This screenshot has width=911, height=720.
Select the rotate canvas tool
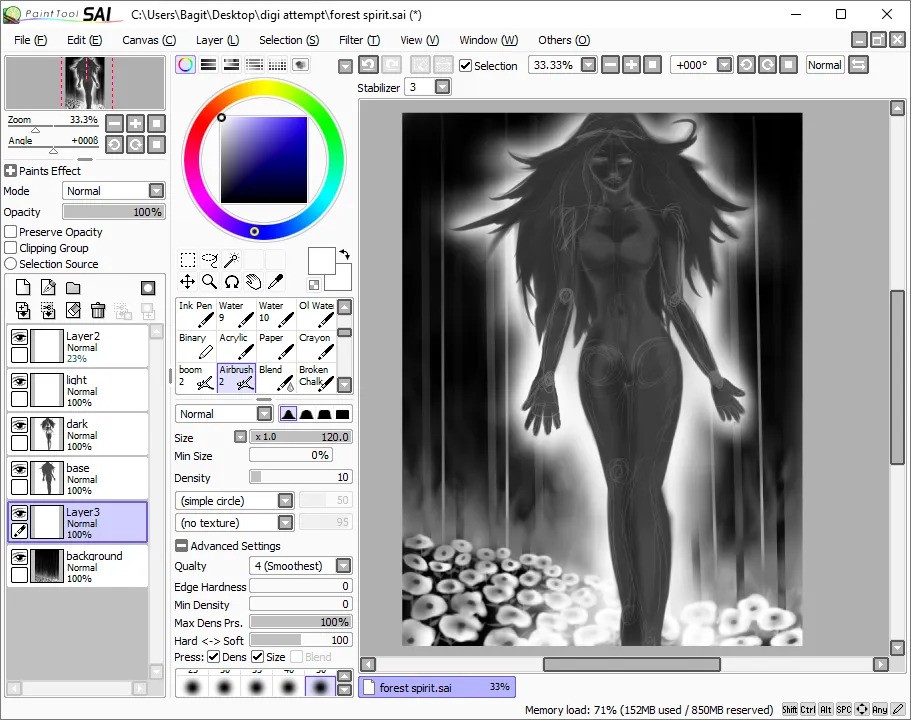(x=232, y=282)
